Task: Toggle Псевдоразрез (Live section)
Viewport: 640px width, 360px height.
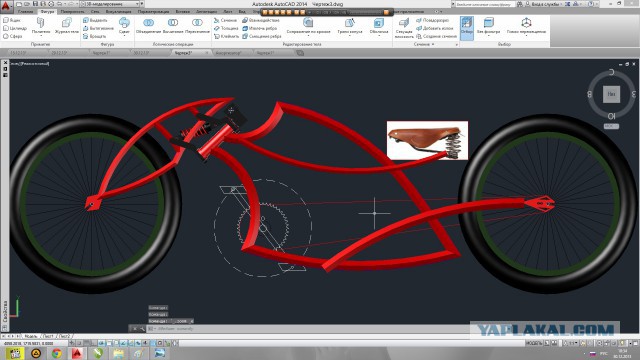Action: [432, 20]
